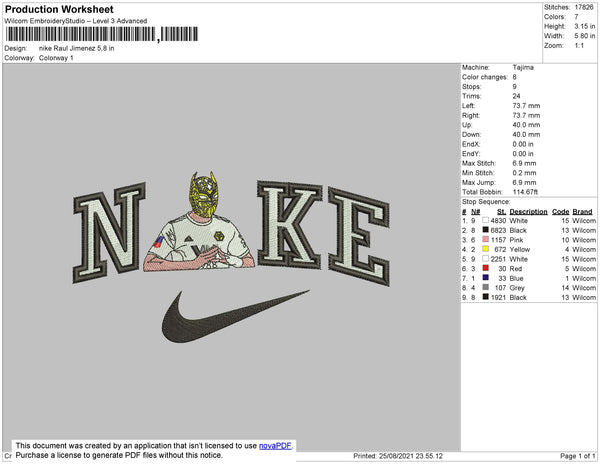Click the Trims value 24
Viewport: 600px width, 464px height.
point(517,96)
